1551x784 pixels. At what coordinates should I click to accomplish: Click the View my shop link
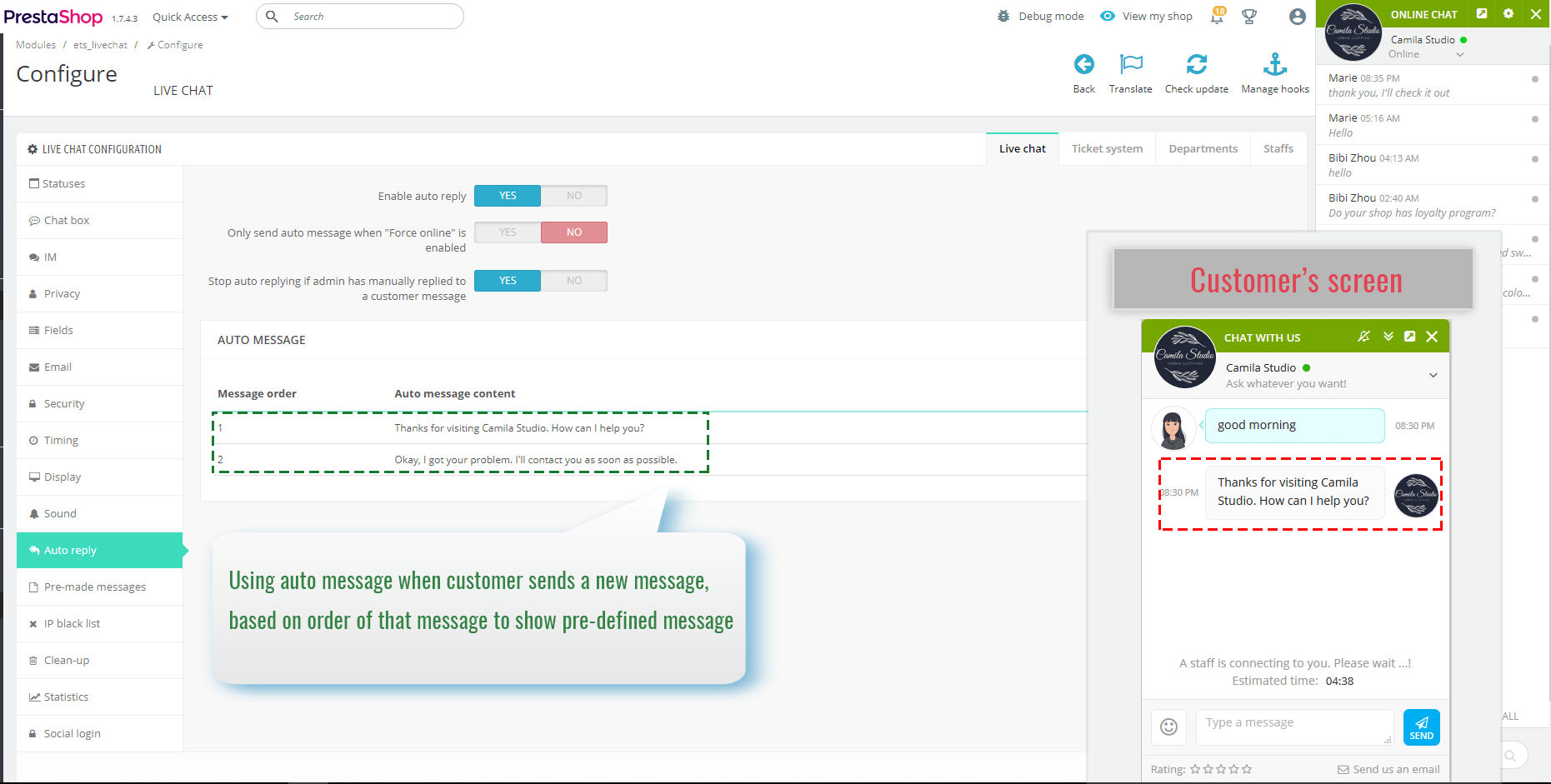point(1158,16)
